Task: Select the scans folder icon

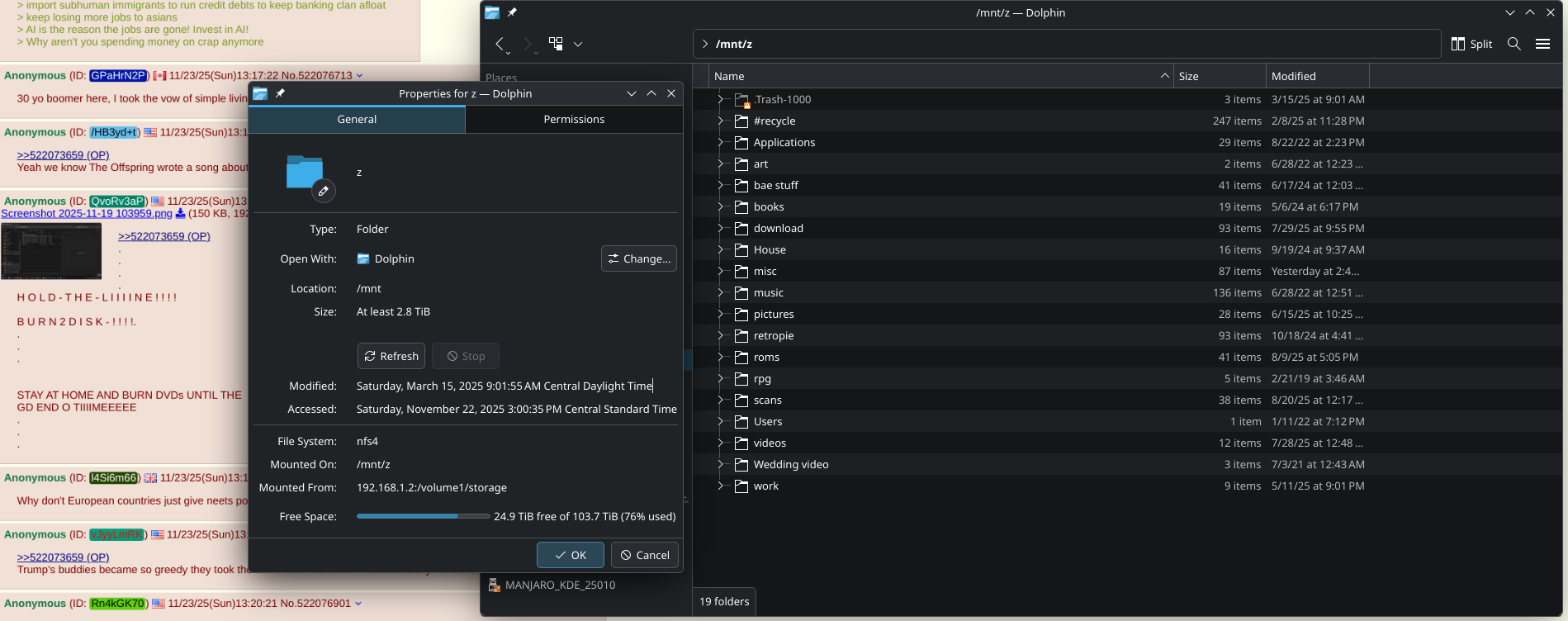Action: [x=741, y=400]
